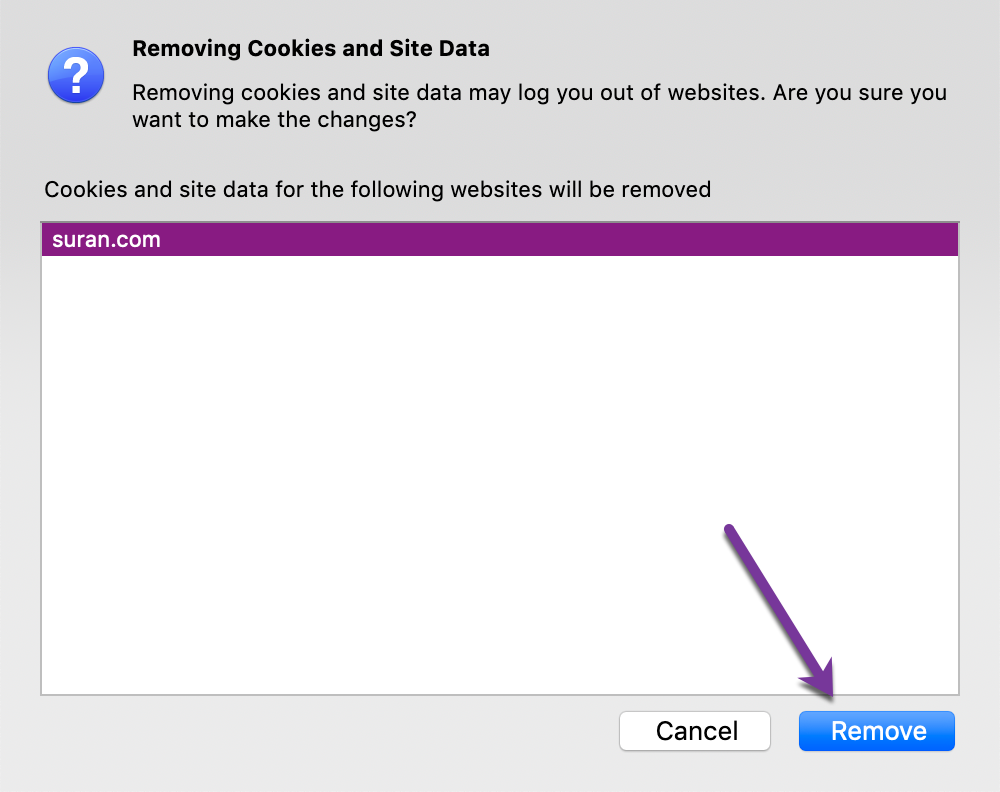Click the 'Cookies and site data for the following websites' label
The image size is (1000, 792).
point(377,189)
